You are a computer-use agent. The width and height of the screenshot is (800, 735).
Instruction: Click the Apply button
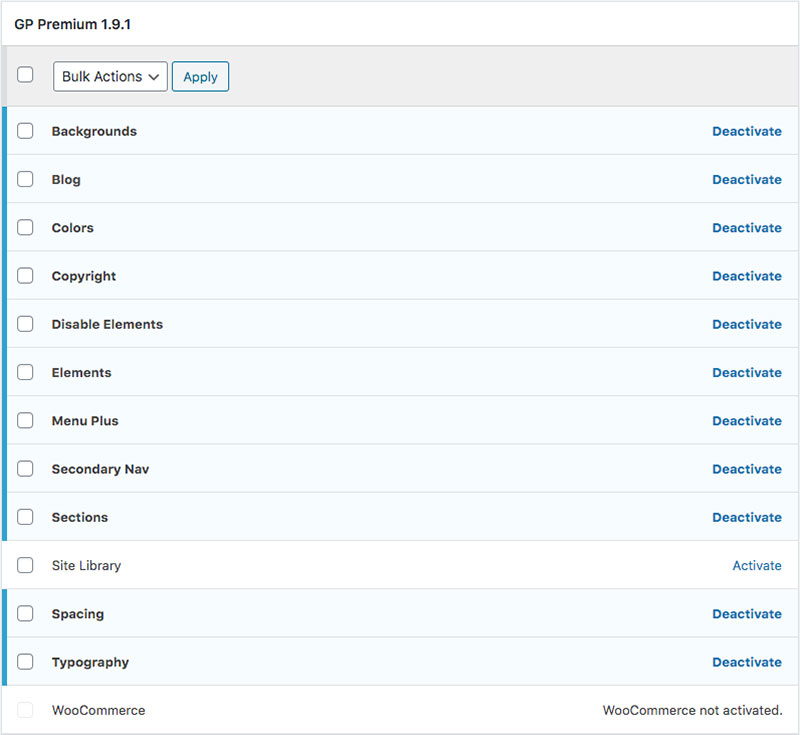point(200,77)
